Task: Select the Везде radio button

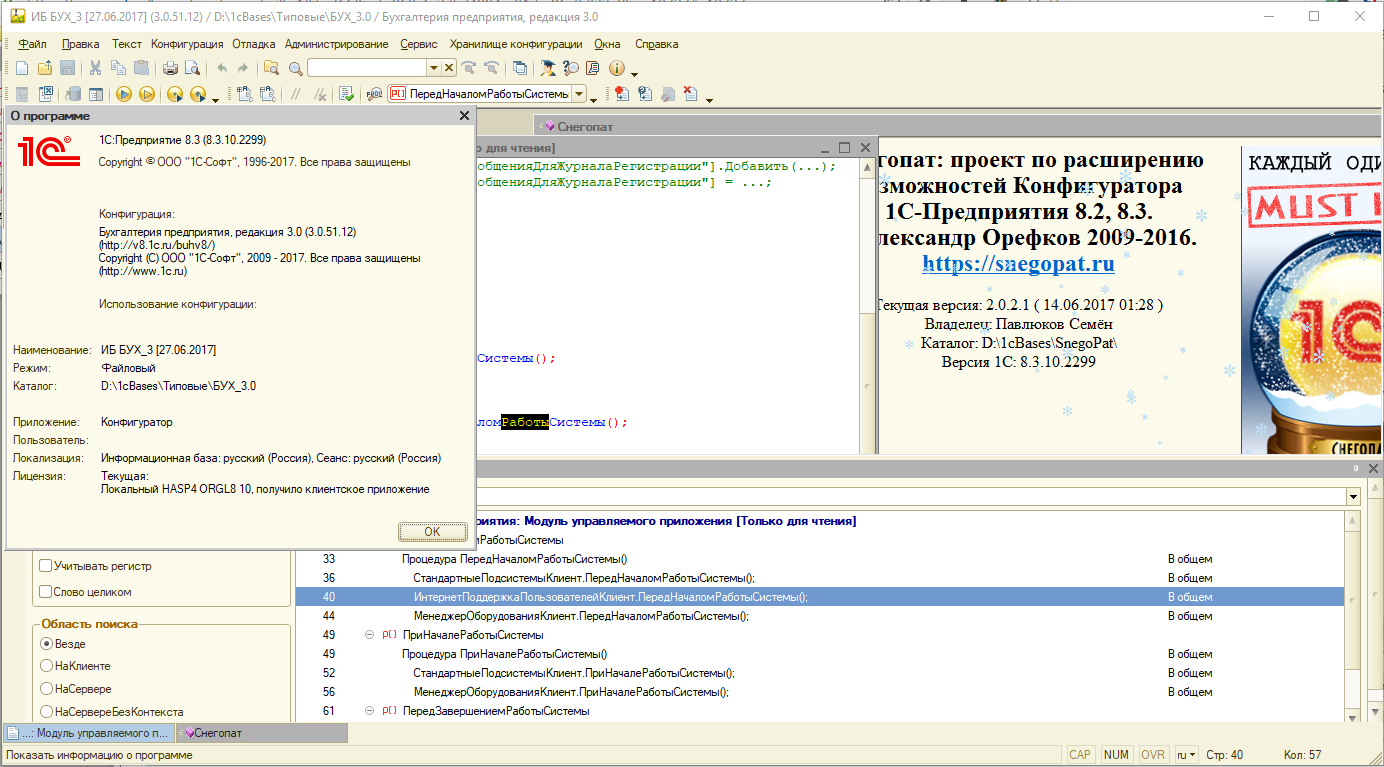Action: pos(46,643)
